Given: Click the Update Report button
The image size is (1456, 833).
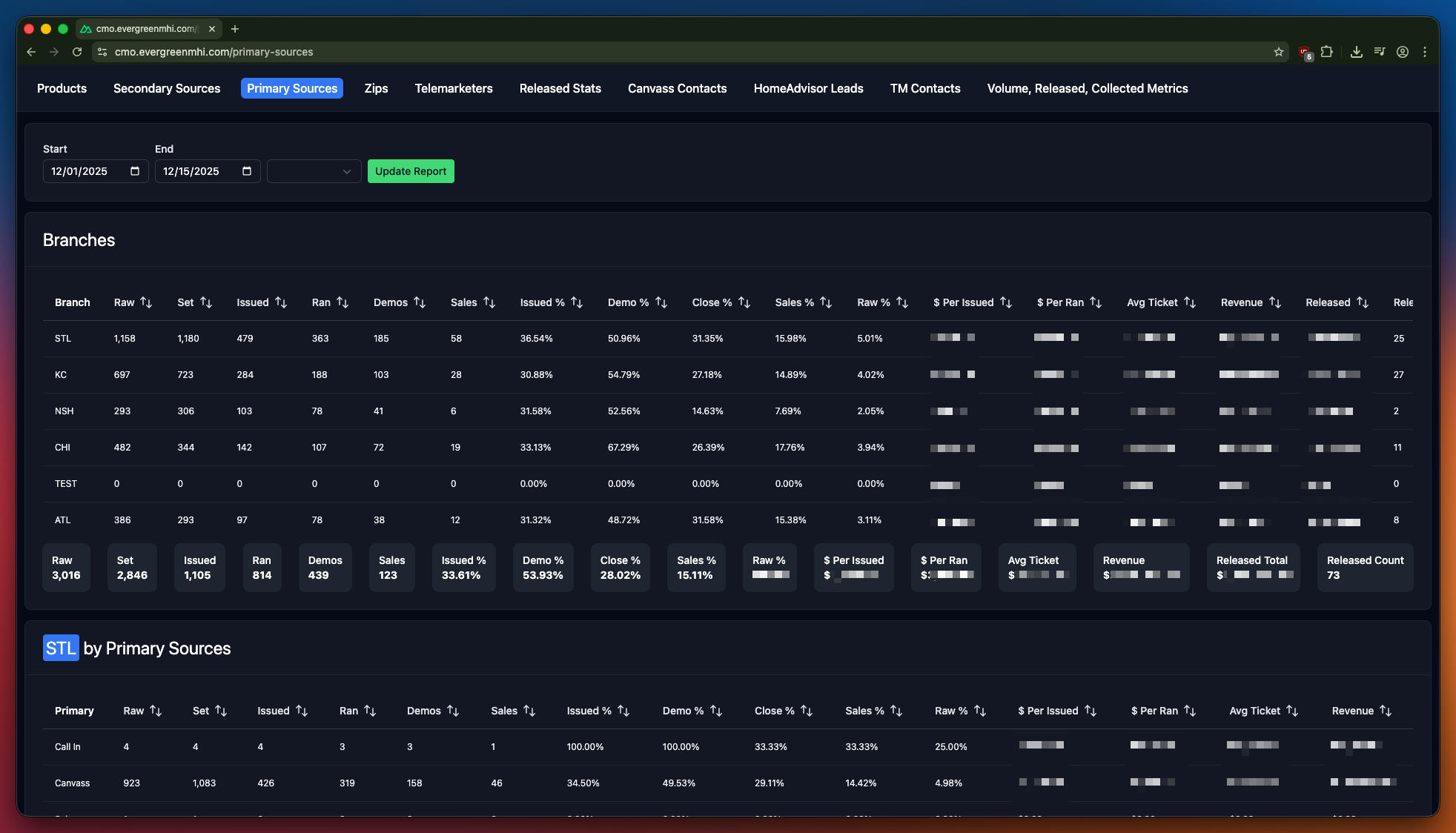Looking at the screenshot, I should (411, 171).
